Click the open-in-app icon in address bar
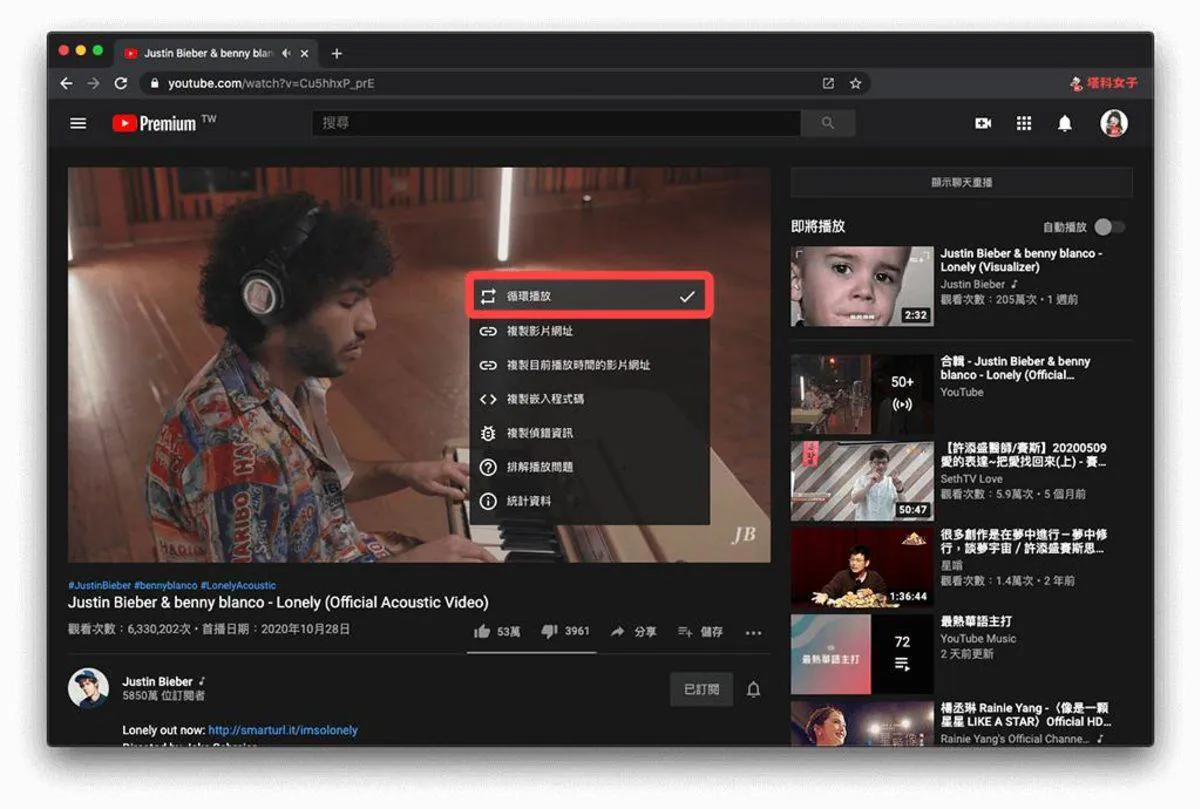Viewport: 1200px width, 809px height. [x=828, y=84]
